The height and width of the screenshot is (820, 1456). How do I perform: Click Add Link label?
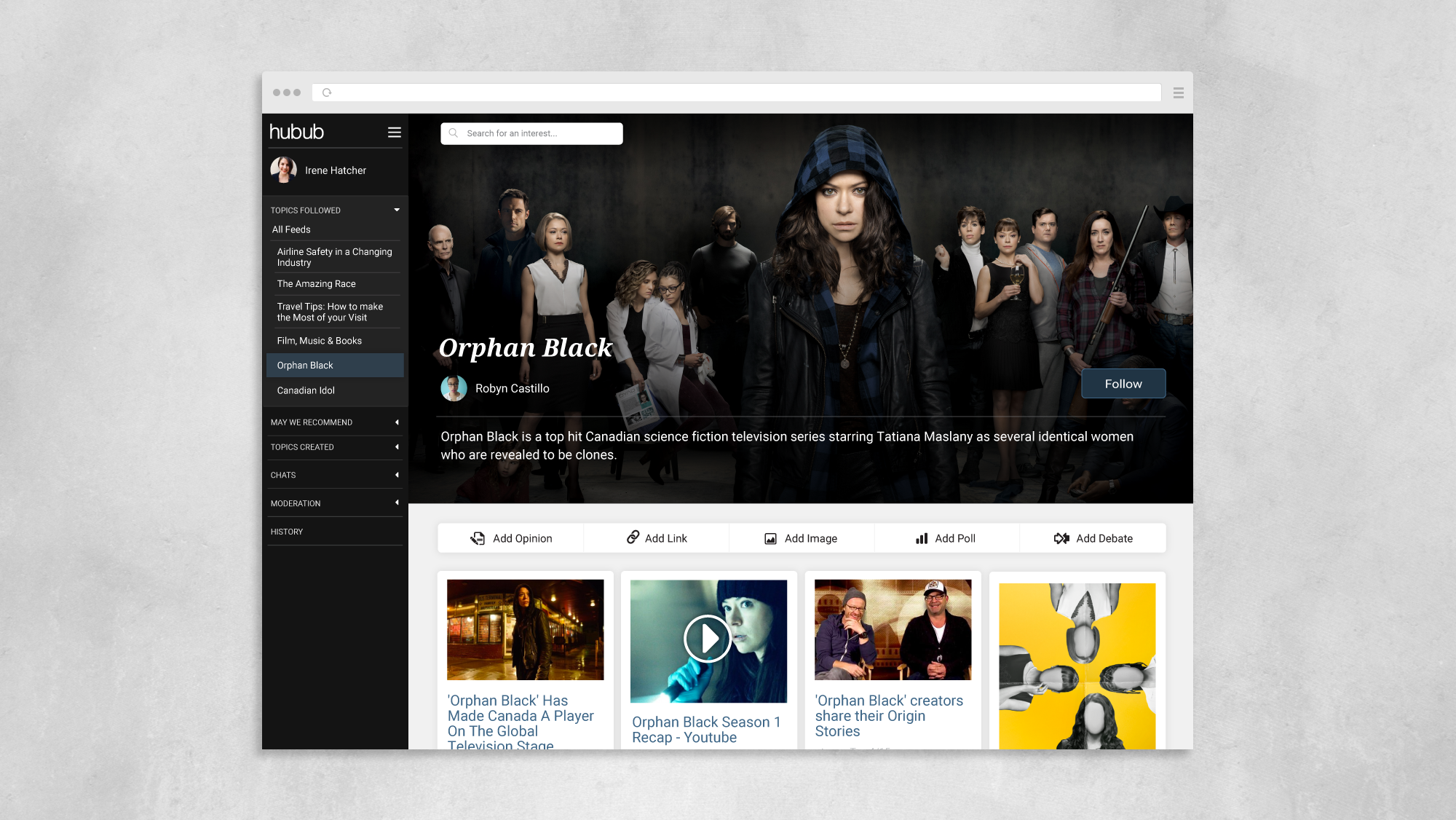coord(665,538)
